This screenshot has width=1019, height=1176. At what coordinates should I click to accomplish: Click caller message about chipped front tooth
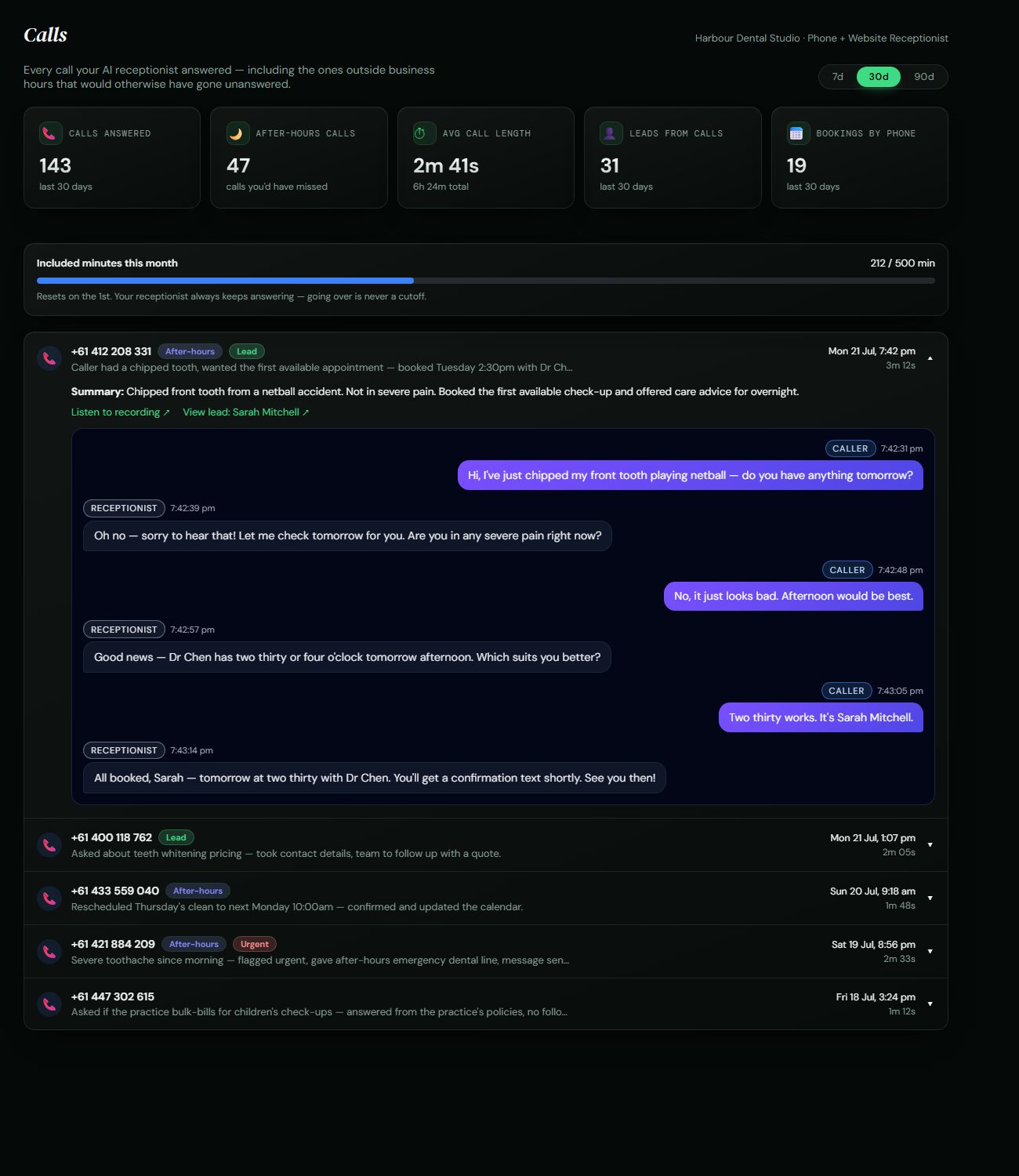click(x=691, y=475)
